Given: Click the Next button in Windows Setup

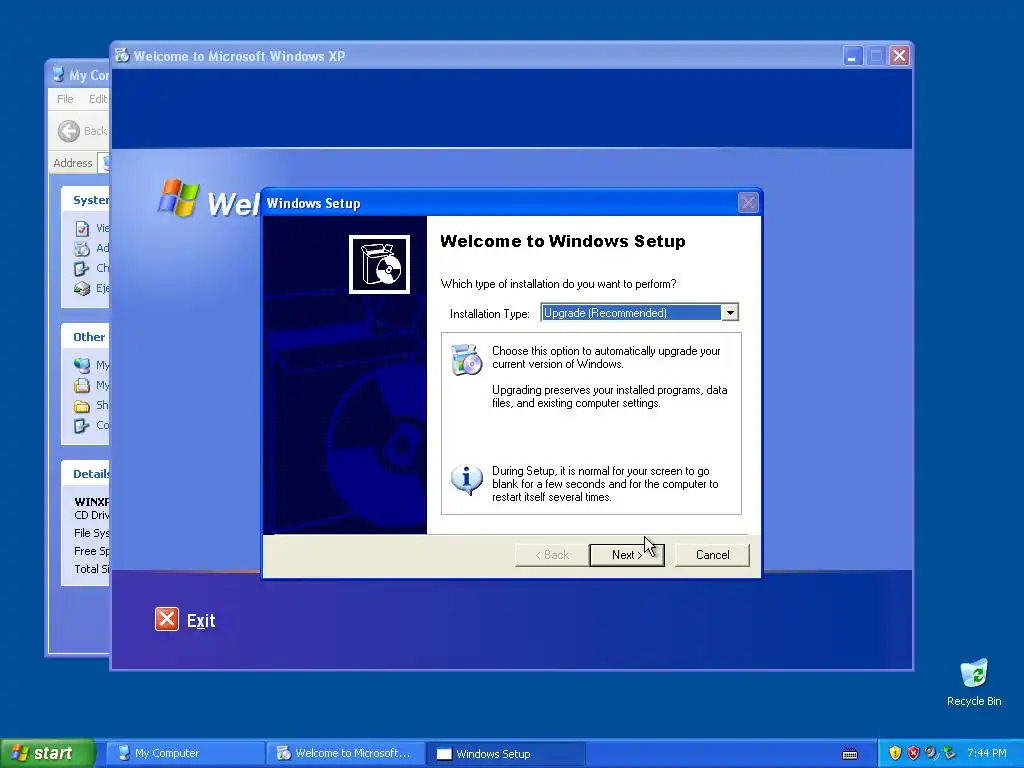Looking at the screenshot, I should (627, 555).
